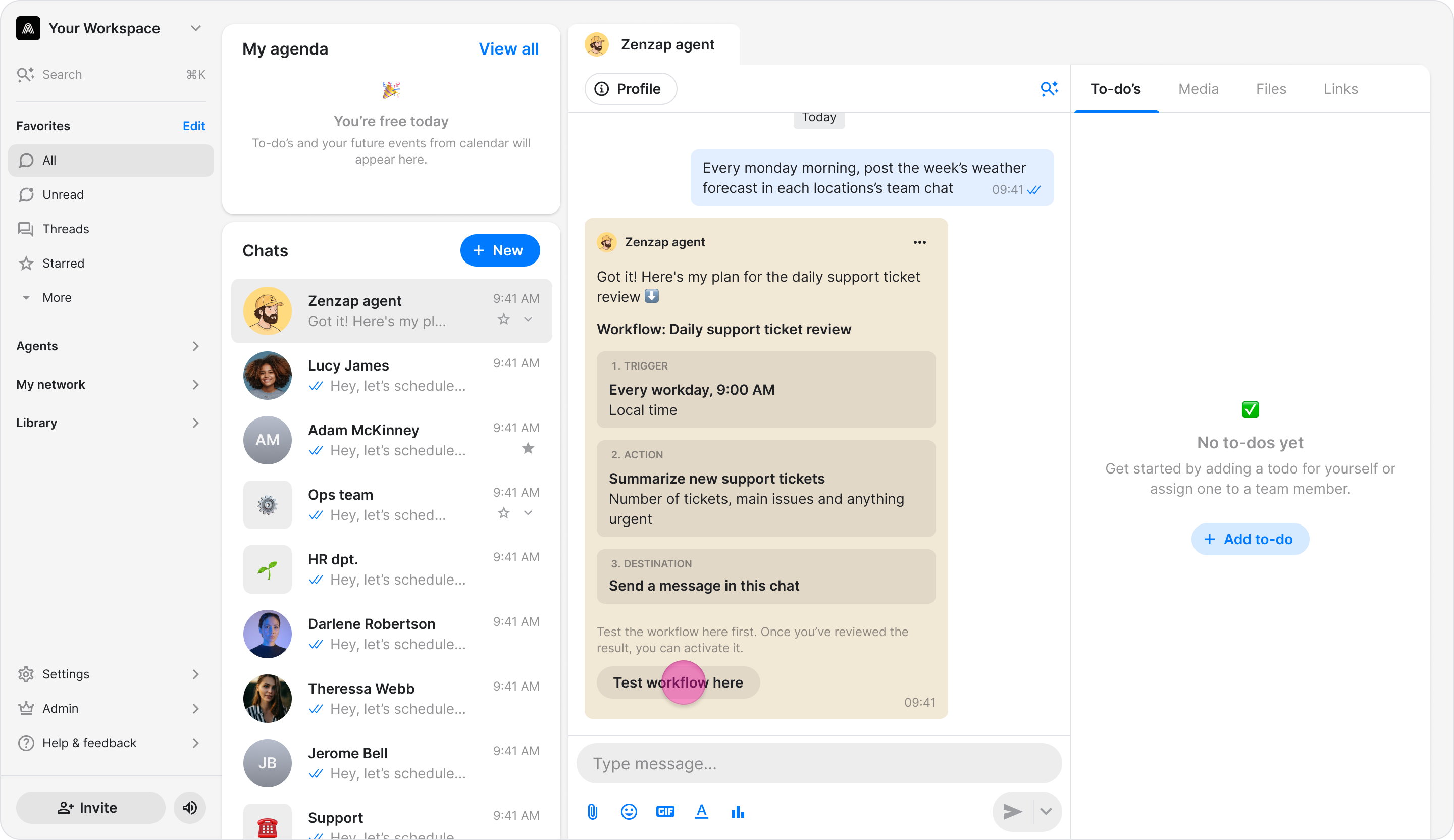Click the Type message input field
The height and width of the screenshot is (840, 1454).
pyautogui.click(x=819, y=763)
